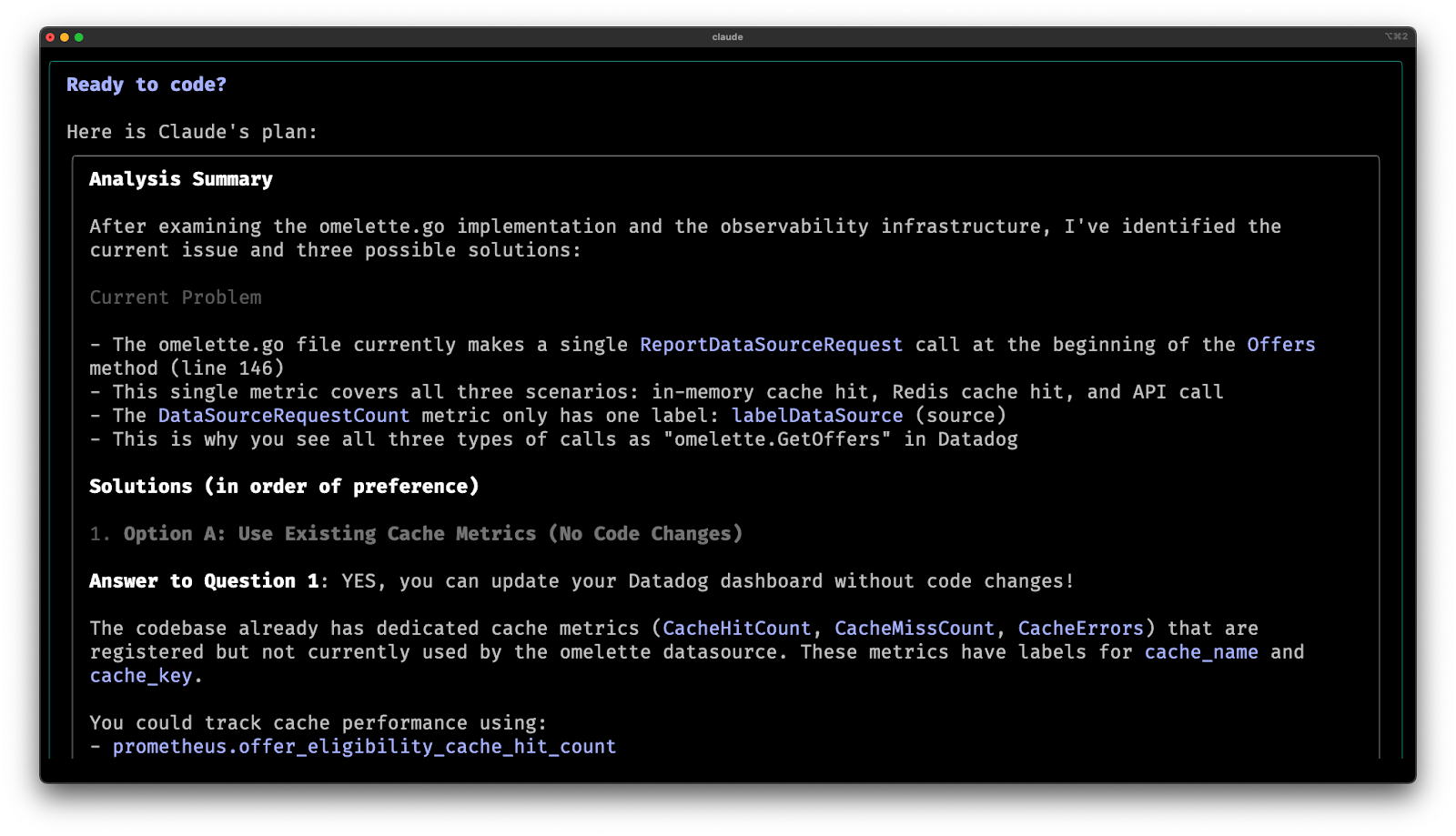Image resolution: width=1456 pixels, height=836 pixels.
Task: Click the claude title in the title bar
Action: (x=727, y=37)
